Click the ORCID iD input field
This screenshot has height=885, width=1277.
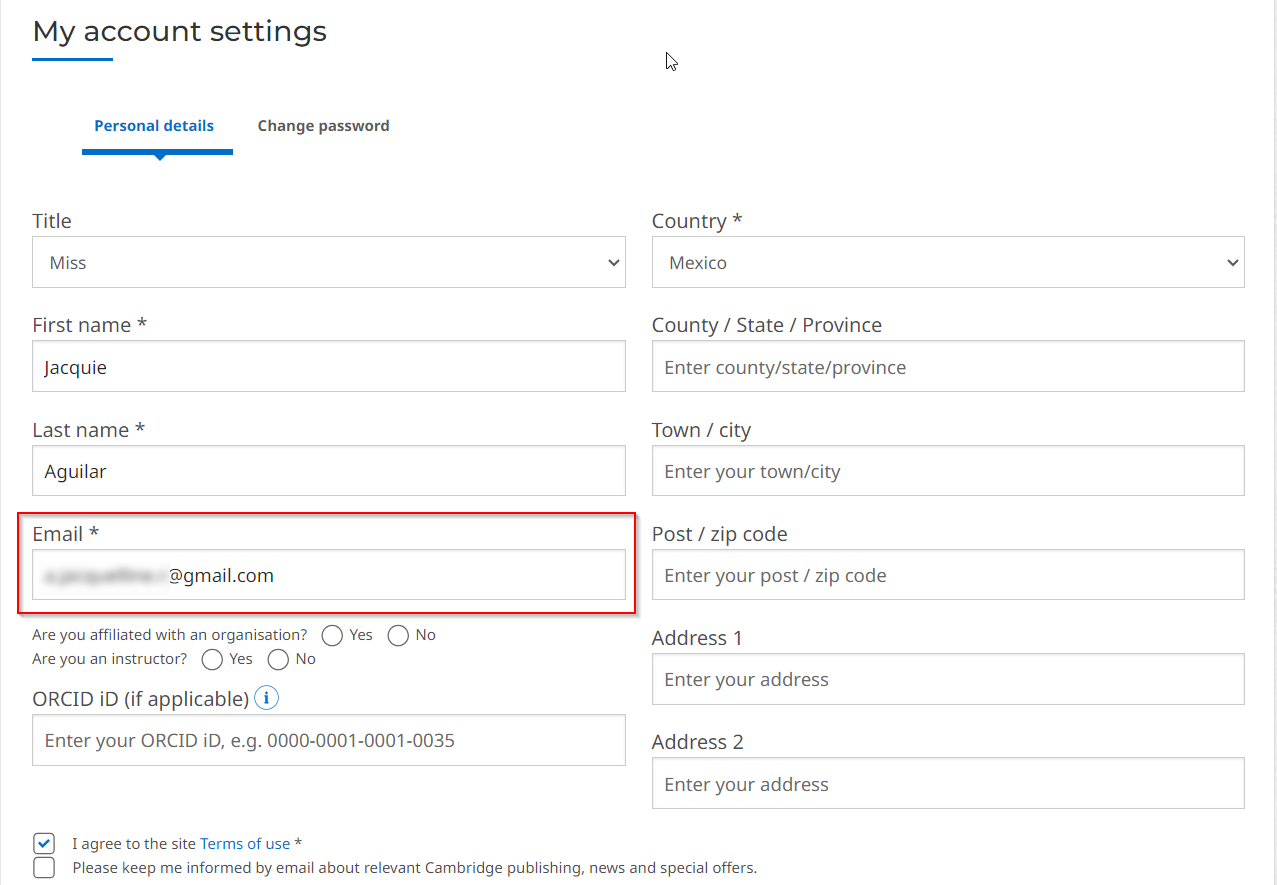point(329,740)
